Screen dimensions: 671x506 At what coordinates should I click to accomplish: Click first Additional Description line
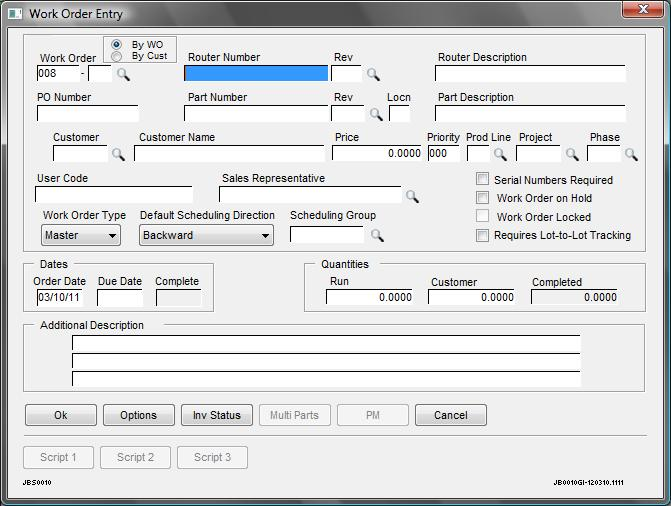tap(326, 343)
